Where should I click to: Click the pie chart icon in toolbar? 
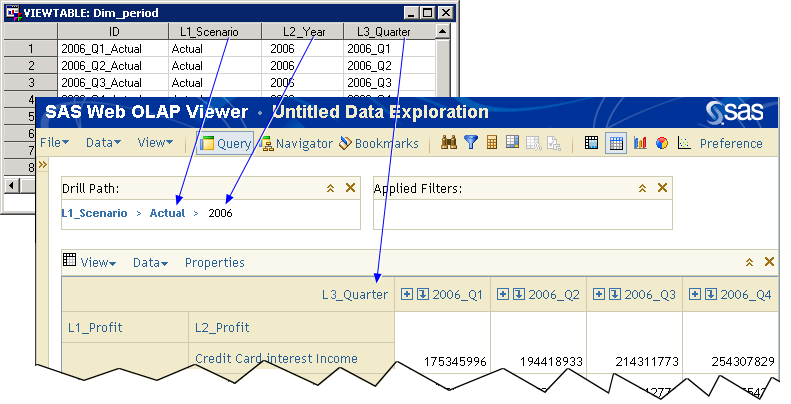click(661, 143)
